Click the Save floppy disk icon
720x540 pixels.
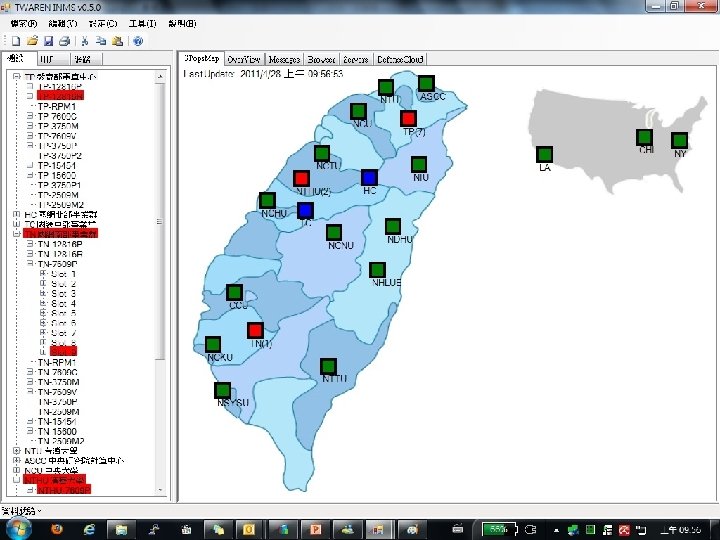click(x=48, y=41)
